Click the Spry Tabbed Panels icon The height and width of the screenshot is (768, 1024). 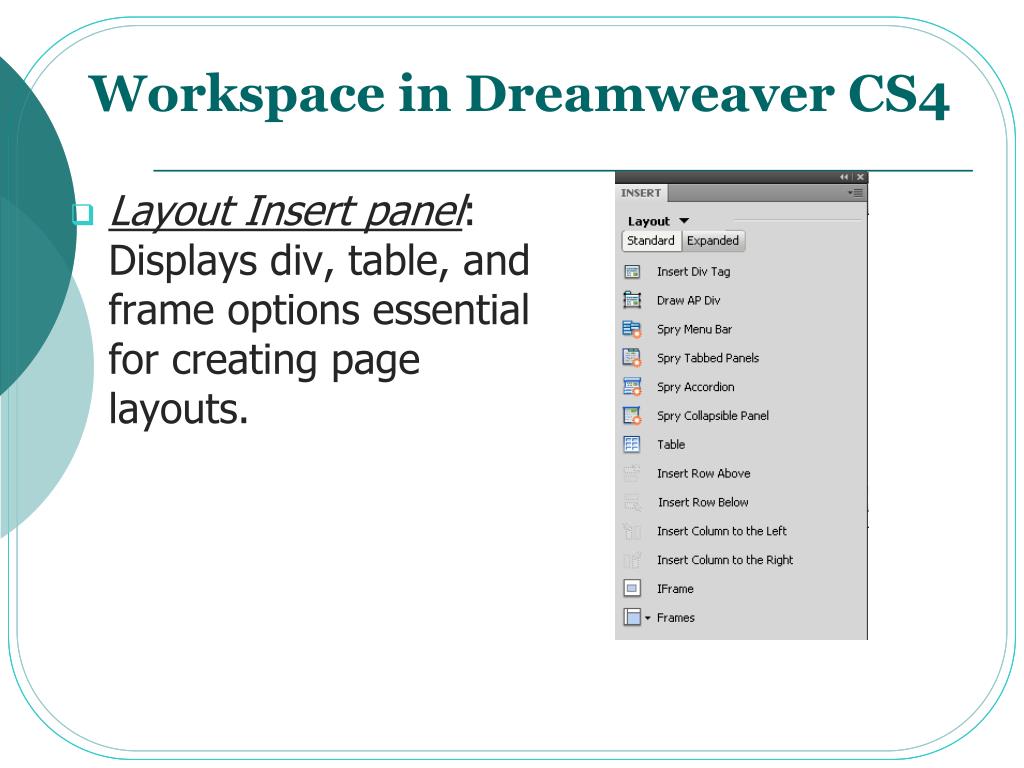pyautogui.click(x=632, y=358)
